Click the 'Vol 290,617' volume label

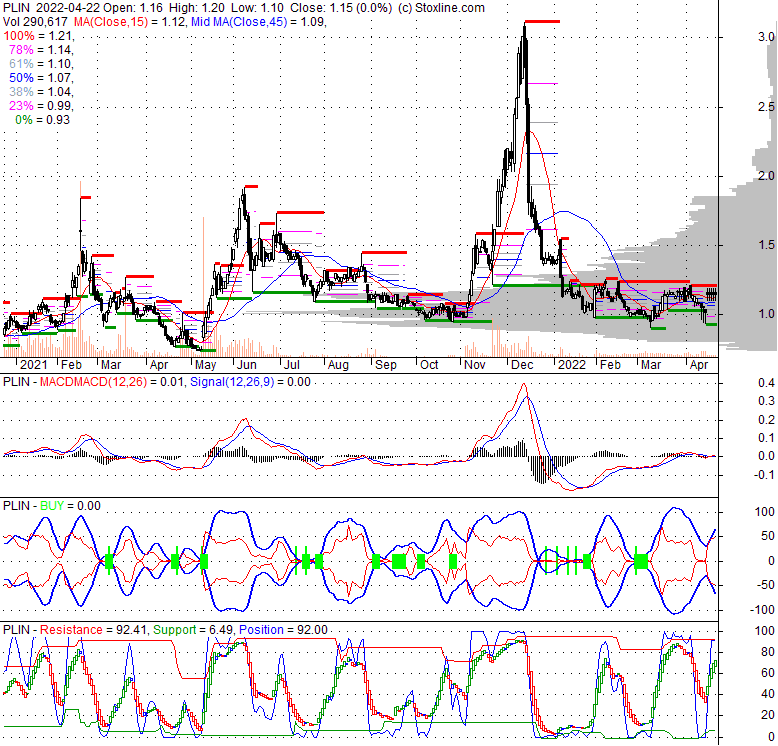pyautogui.click(x=35, y=22)
